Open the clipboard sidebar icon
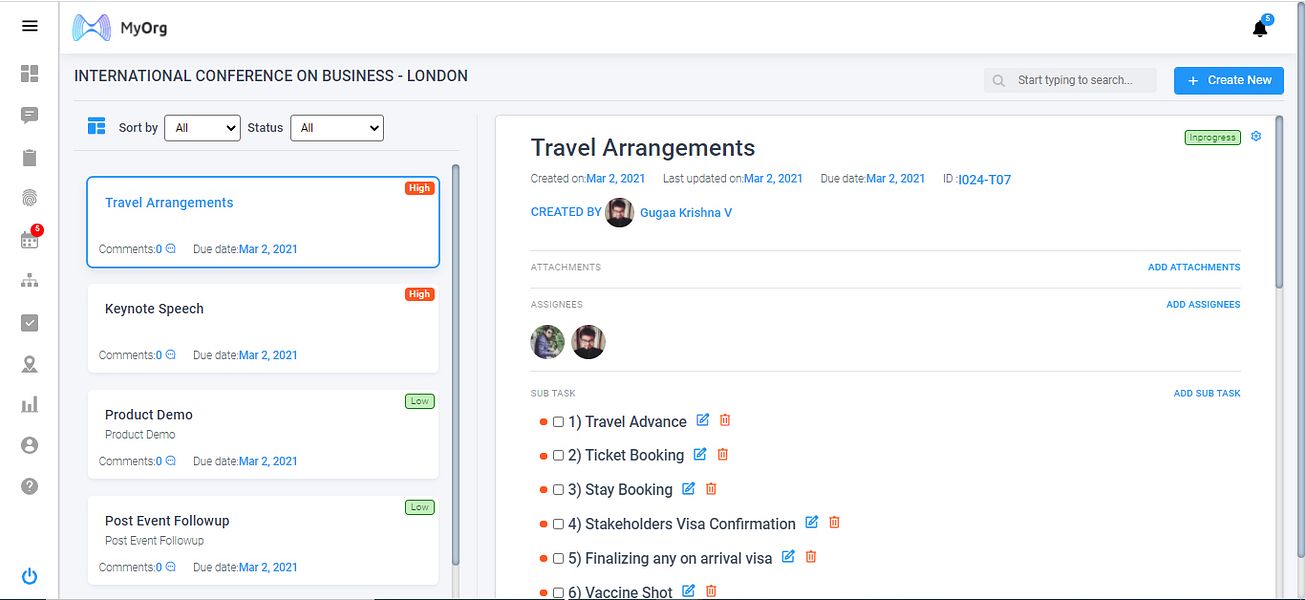Screen dimensions: 1305x600 point(29,157)
